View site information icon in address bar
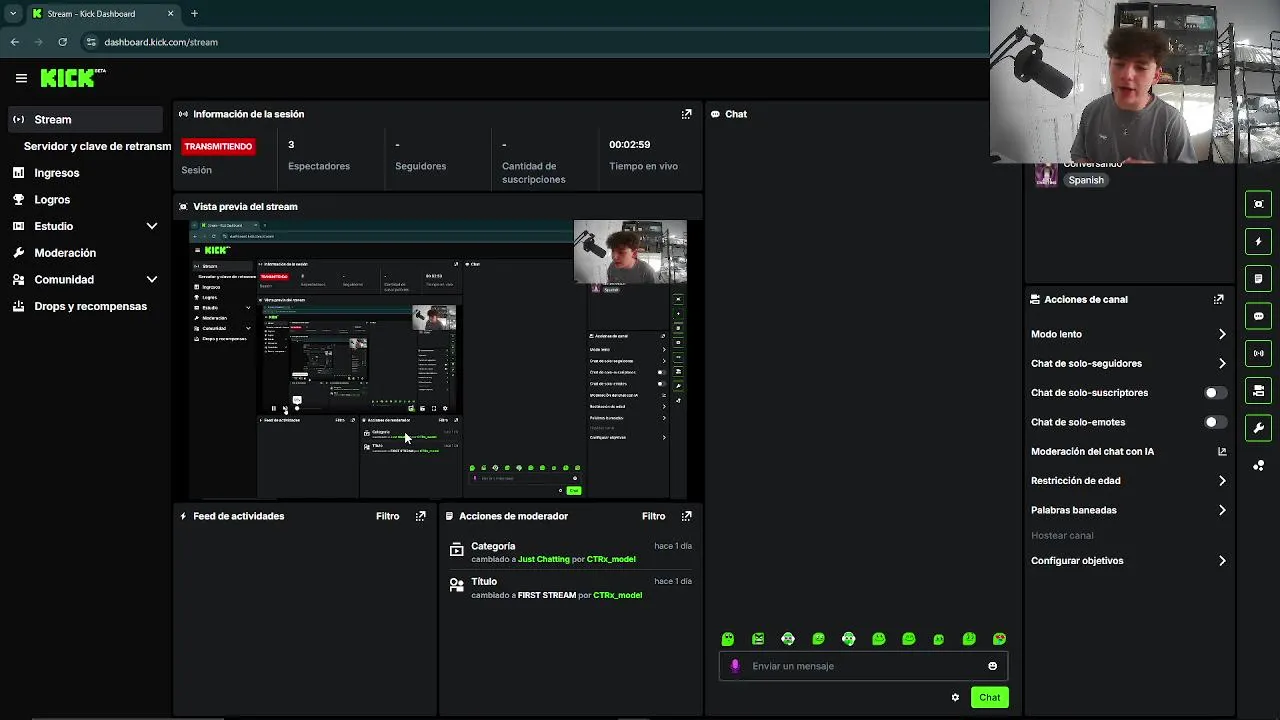The width and height of the screenshot is (1280, 720). [91, 42]
